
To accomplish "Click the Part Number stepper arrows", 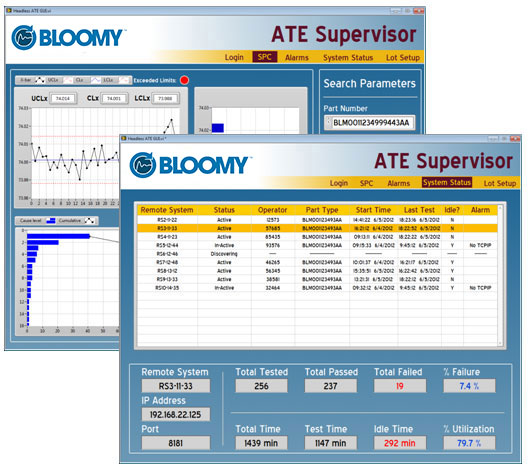I will pyautogui.click(x=328, y=123).
